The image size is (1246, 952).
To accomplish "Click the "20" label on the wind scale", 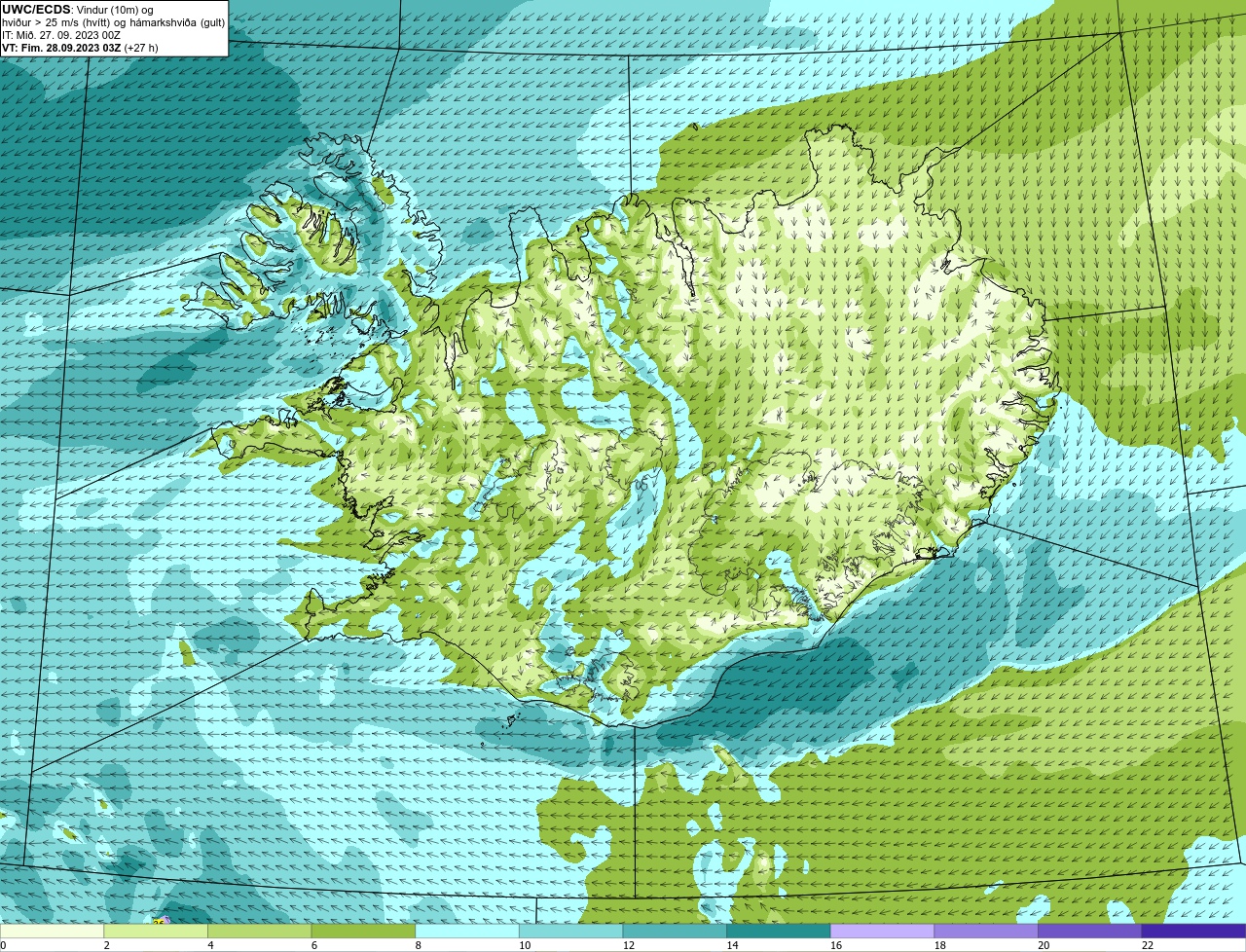I will click(x=1044, y=944).
